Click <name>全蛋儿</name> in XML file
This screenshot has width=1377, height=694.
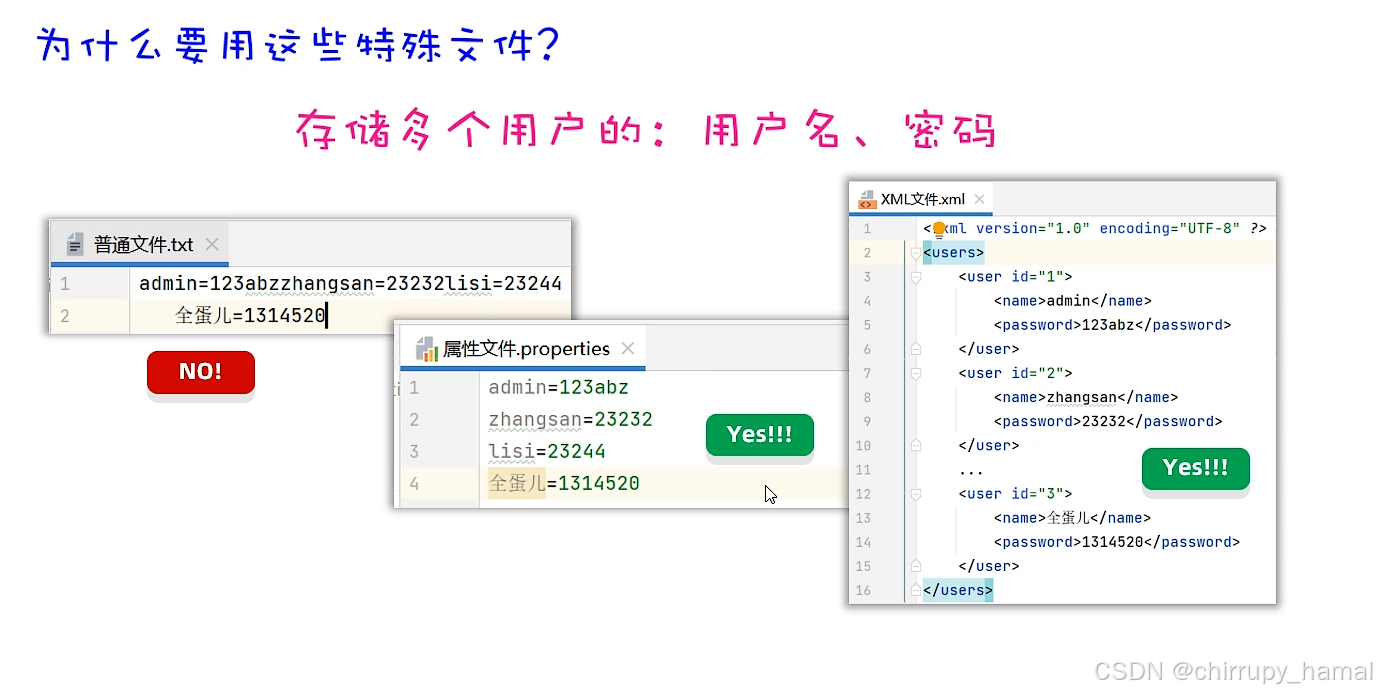(1073, 518)
